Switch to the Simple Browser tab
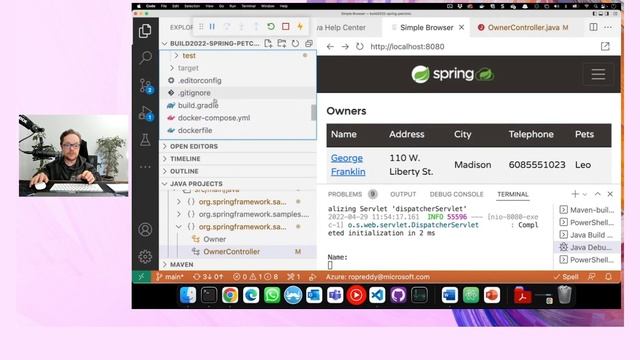This screenshot has height=360, width=640. pos(427,27)
